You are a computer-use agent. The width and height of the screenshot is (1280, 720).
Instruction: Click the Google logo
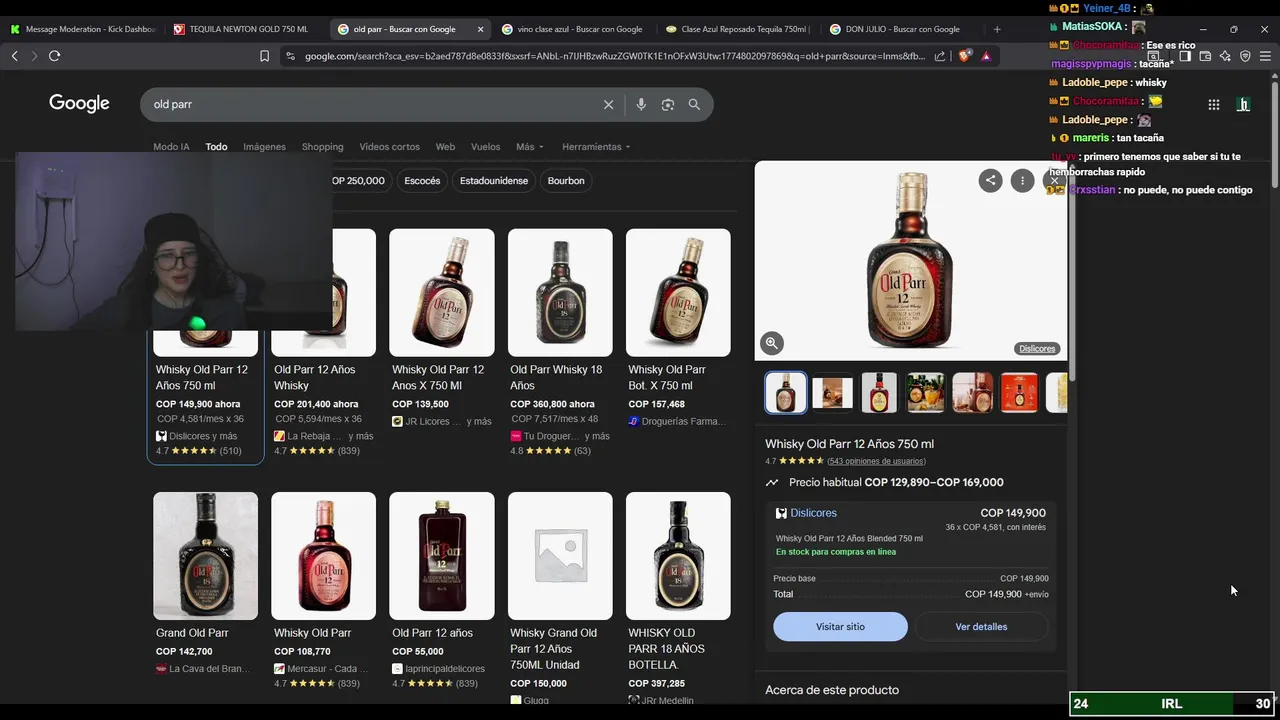[x=79, y=103]
